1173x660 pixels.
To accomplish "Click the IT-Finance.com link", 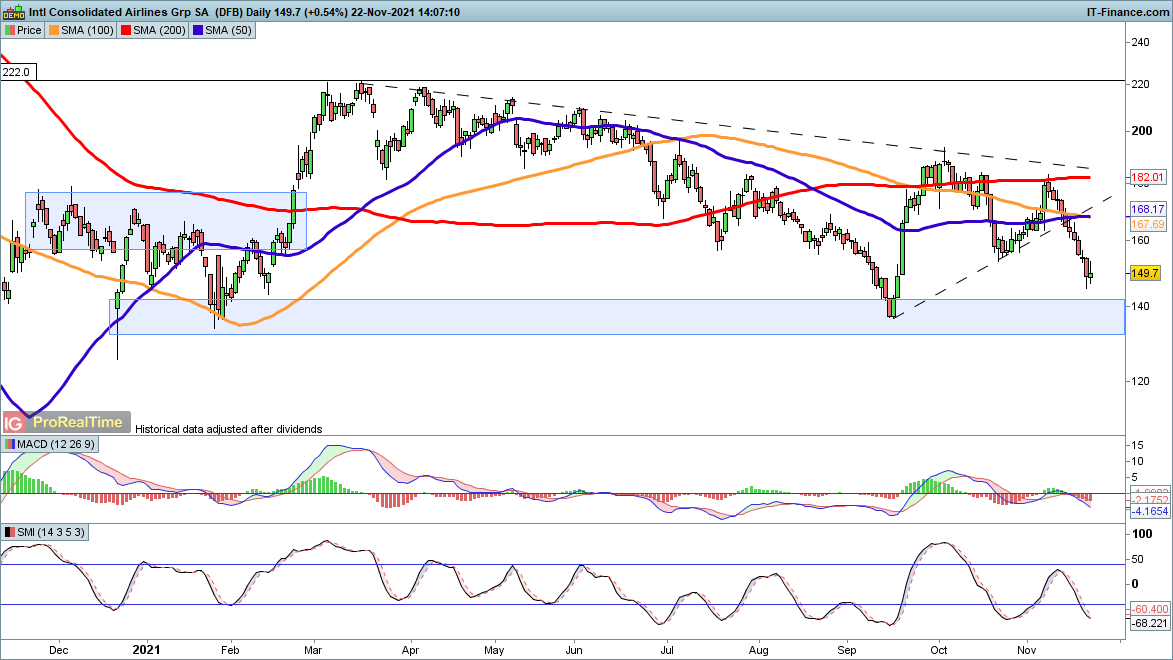I will click(1127, 12).
